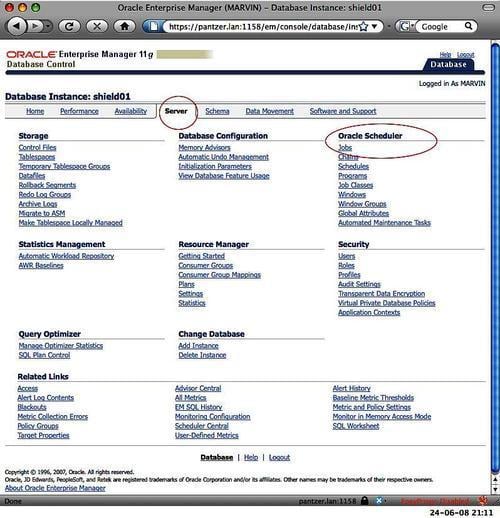Open the Window Groups link

click(x=362, y=204)
